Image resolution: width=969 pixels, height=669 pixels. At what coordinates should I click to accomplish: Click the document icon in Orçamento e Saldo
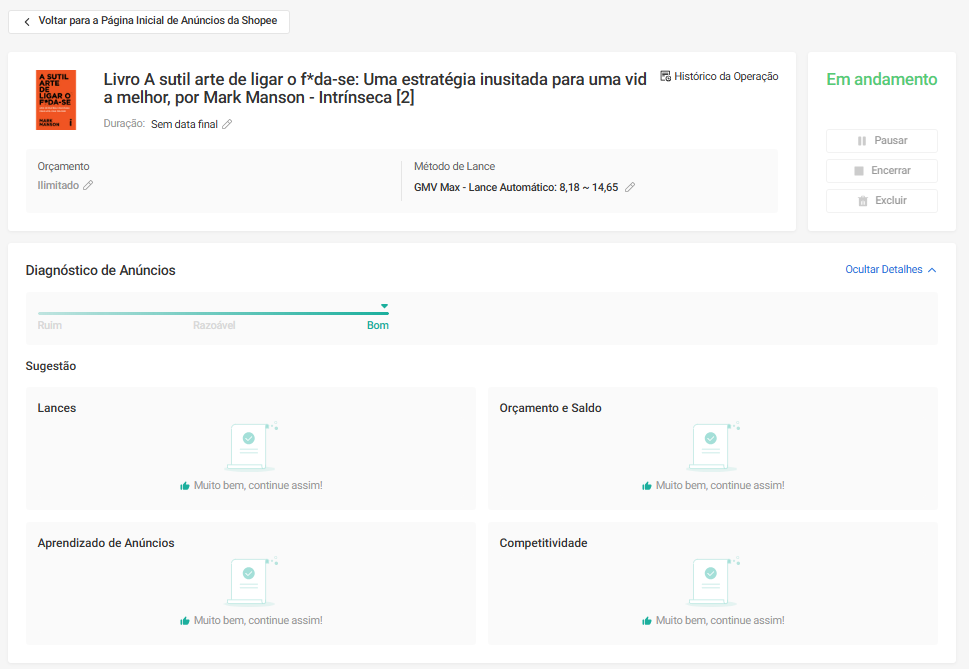coord(711,446)
